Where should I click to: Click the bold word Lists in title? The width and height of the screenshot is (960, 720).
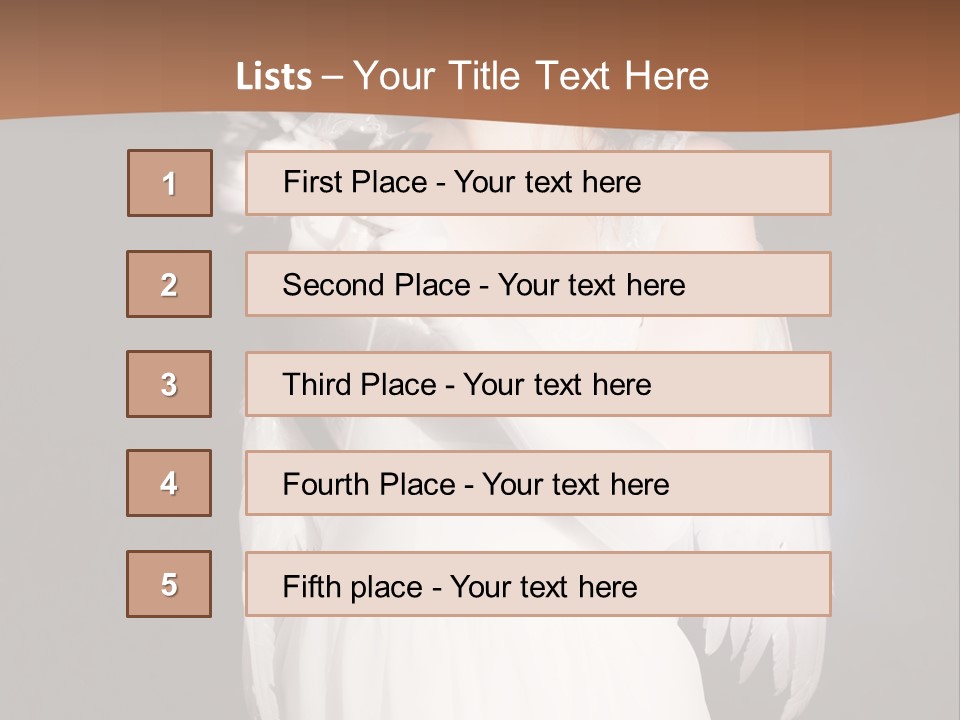[273, 77]
